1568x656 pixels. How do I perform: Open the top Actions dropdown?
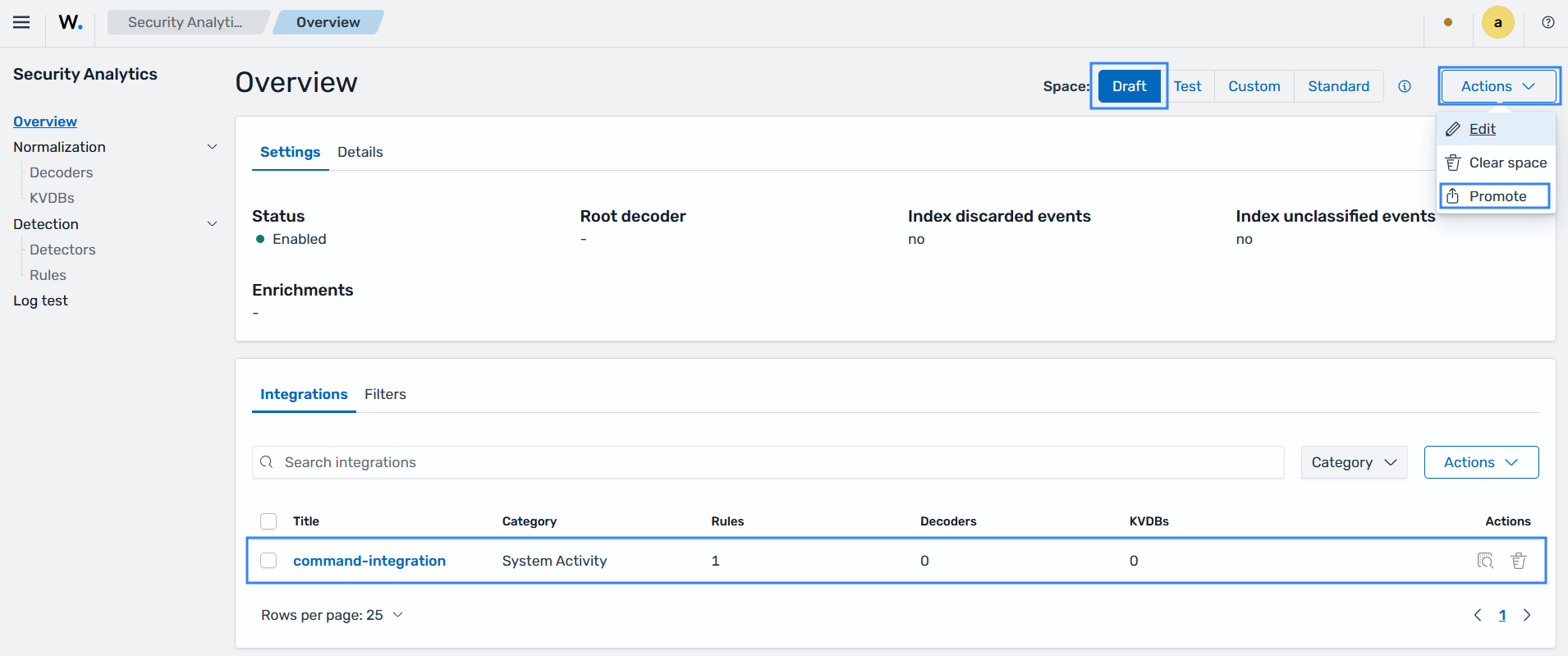click(x=1498, y=86)
